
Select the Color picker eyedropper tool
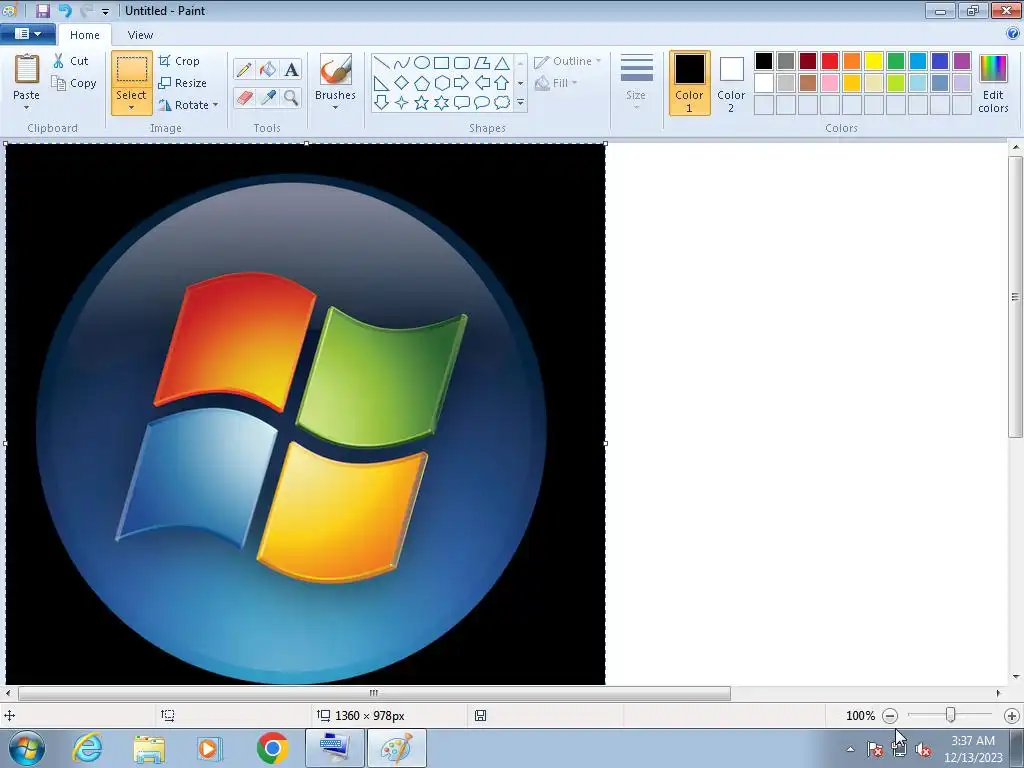pos(268,97)
